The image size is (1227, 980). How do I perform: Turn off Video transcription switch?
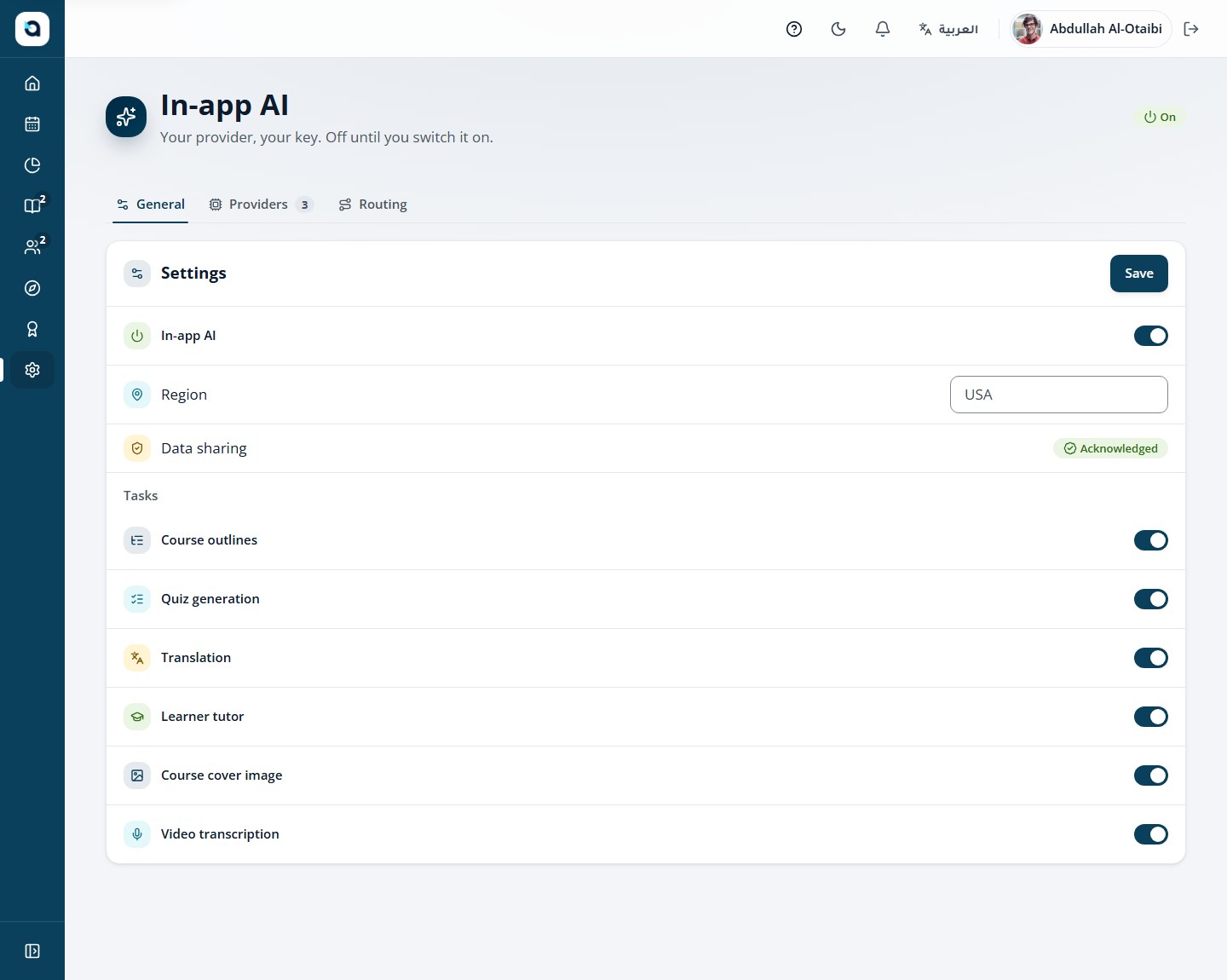coord(1150,834)
